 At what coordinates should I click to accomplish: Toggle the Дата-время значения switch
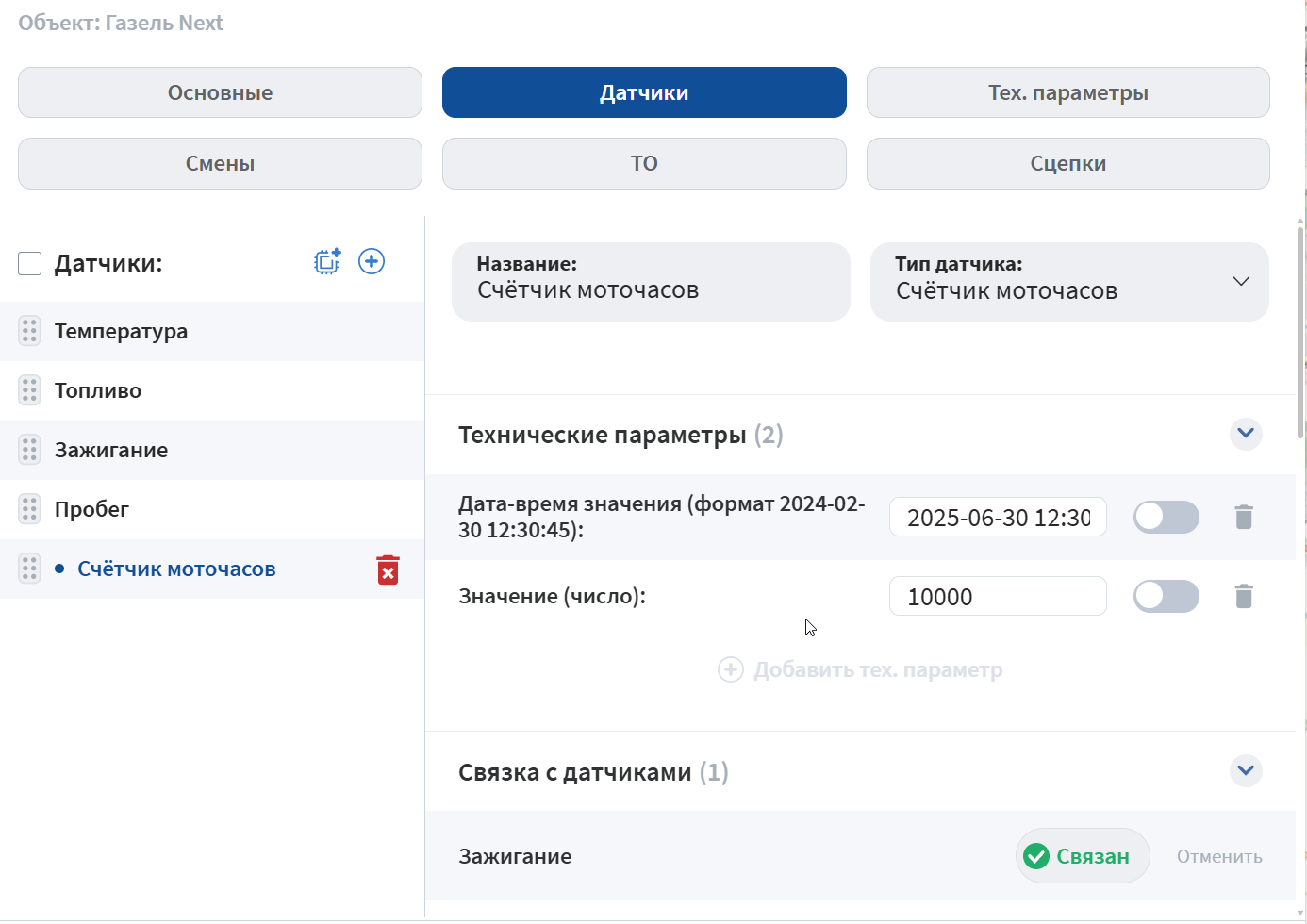tap(1166, 517)
